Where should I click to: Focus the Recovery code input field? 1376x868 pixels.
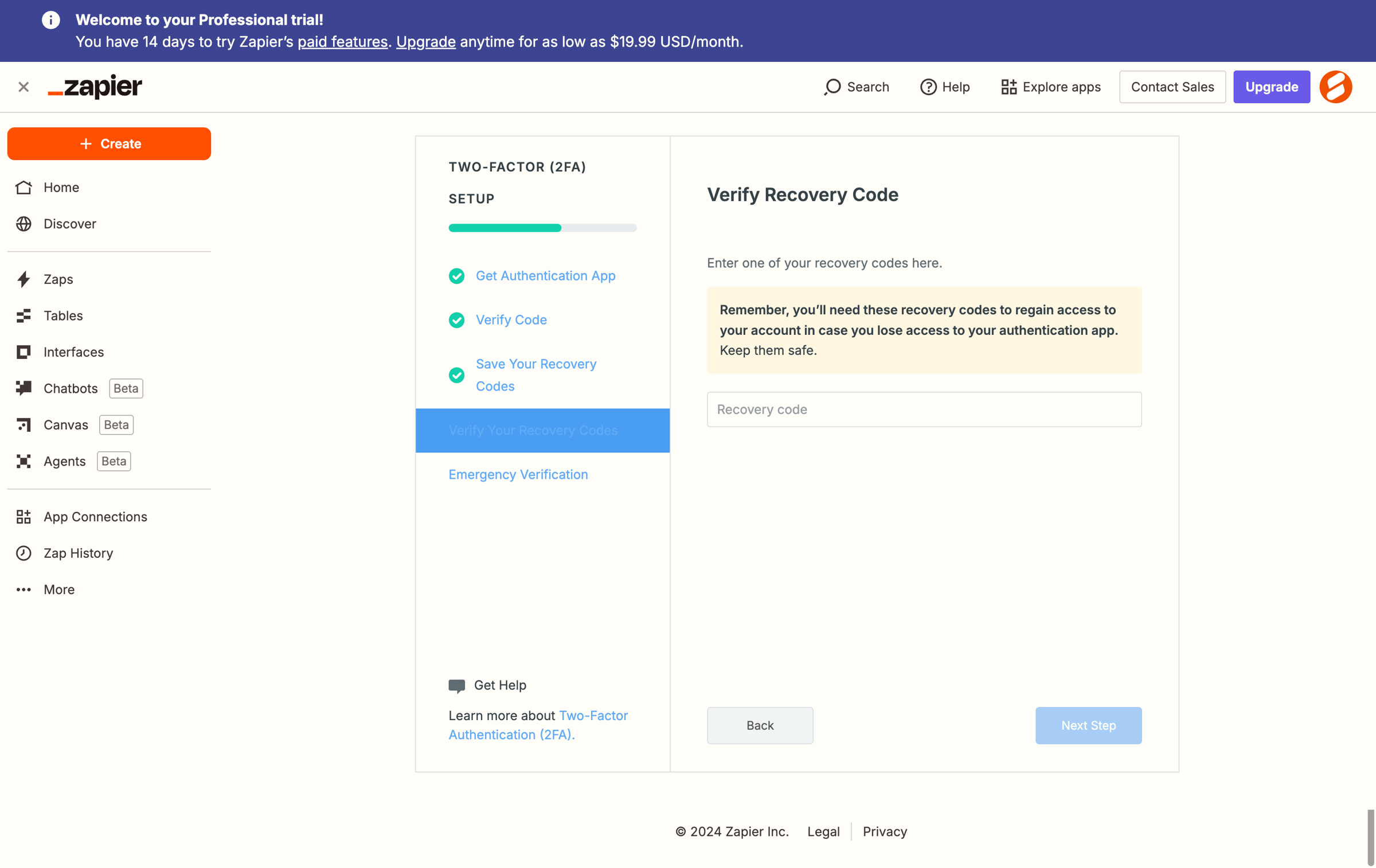924,409
